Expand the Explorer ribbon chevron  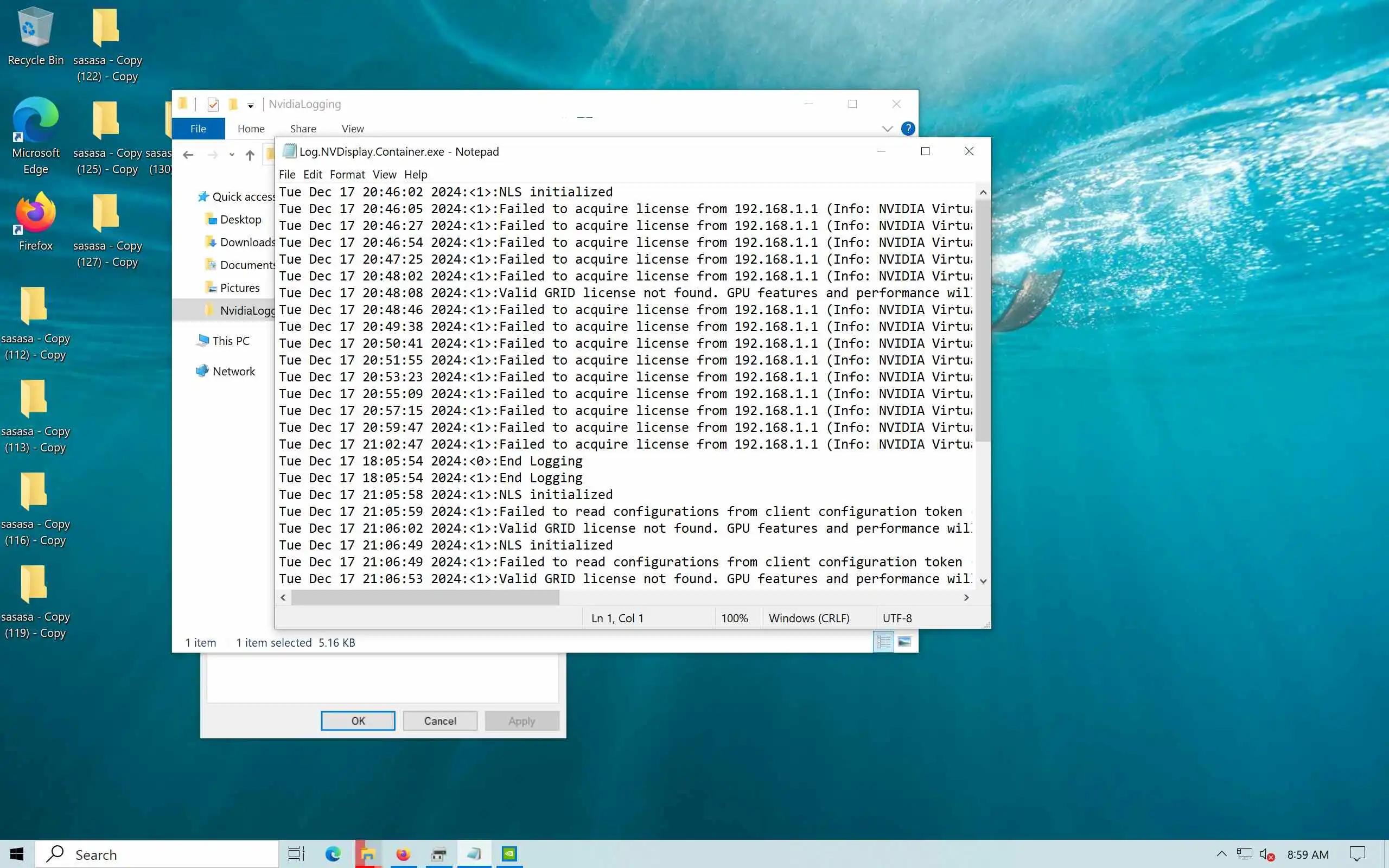(x=887, y=129)
